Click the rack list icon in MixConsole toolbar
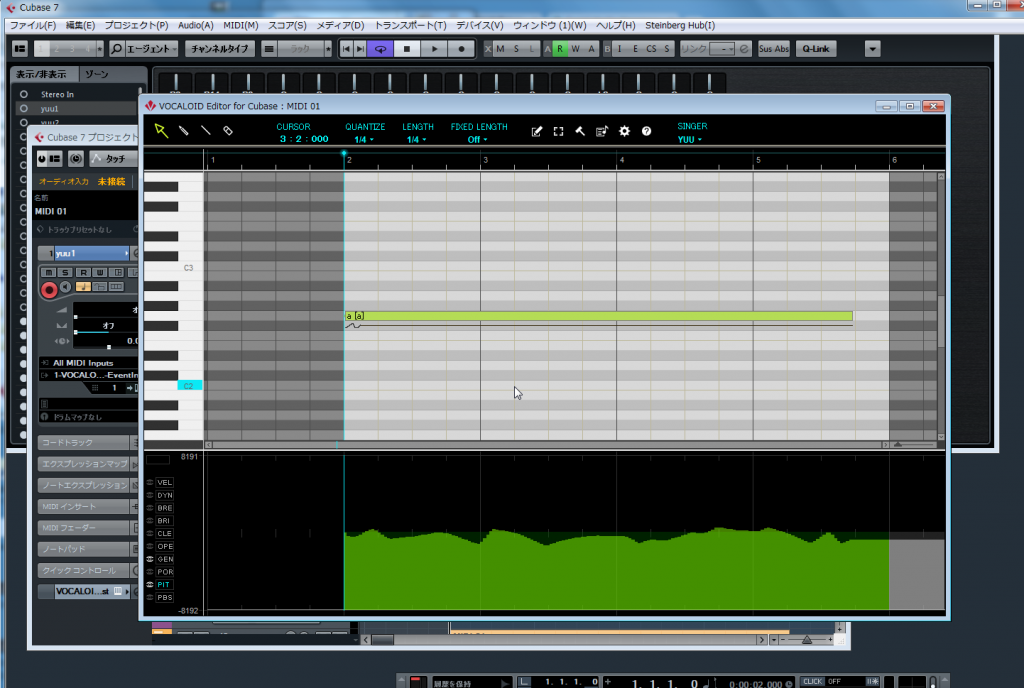The image size is (1024, 688). [x=268, y=49]
